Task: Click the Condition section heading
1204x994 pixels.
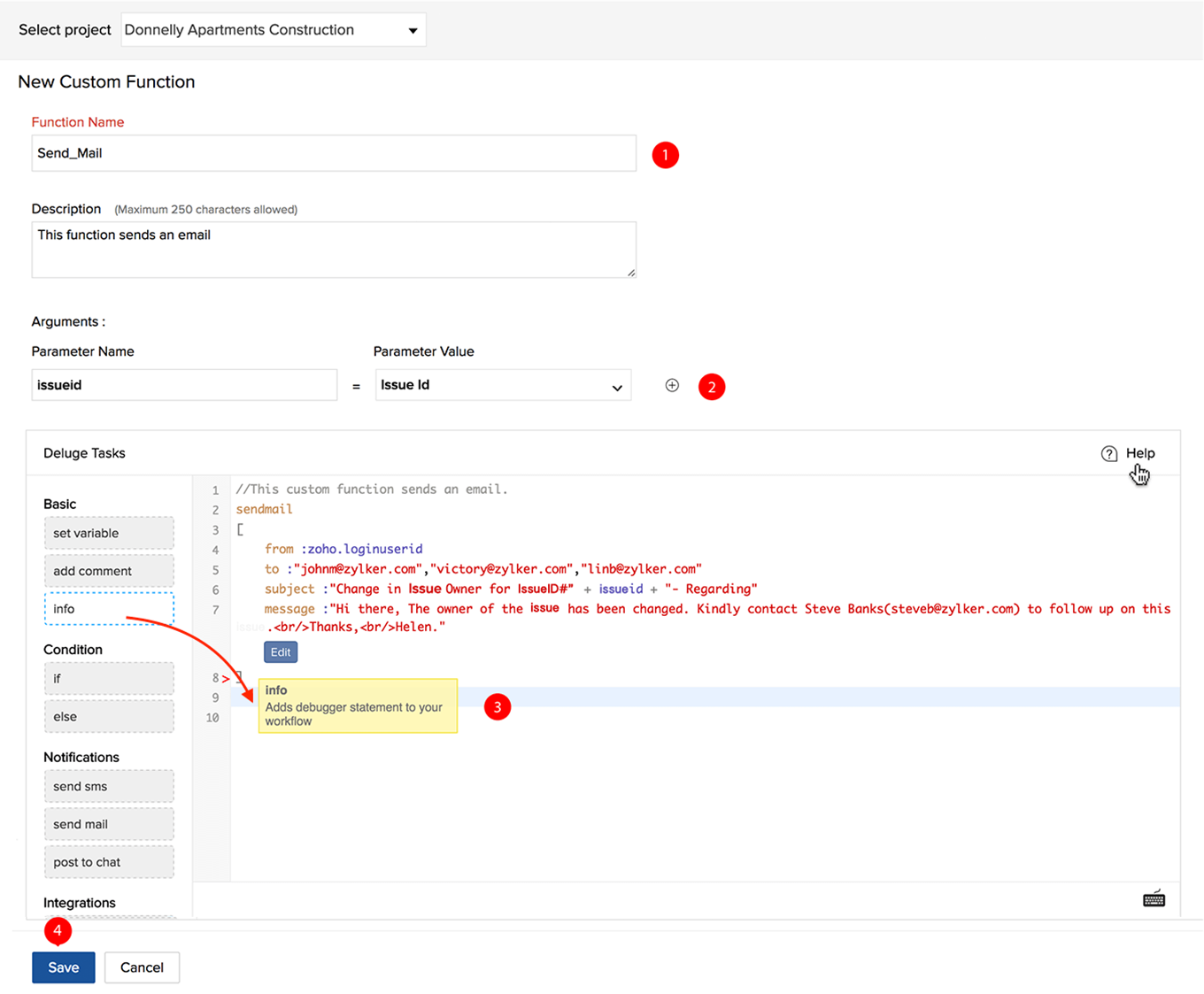Action: coord(73,650)
